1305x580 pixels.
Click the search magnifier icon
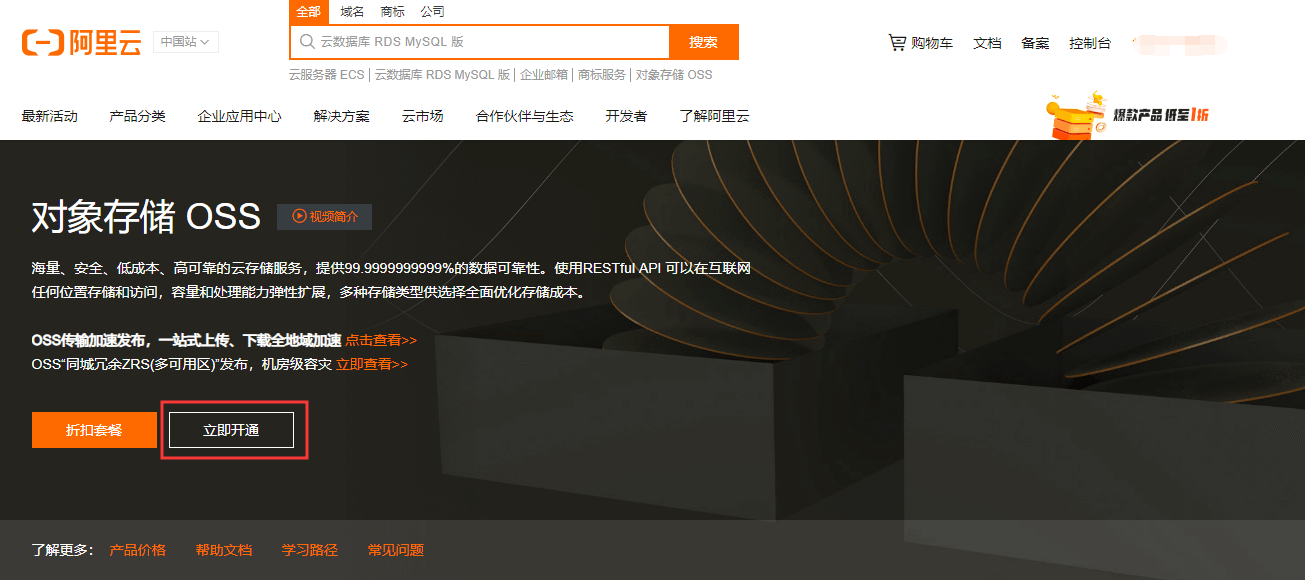click(x=307, y=42)
